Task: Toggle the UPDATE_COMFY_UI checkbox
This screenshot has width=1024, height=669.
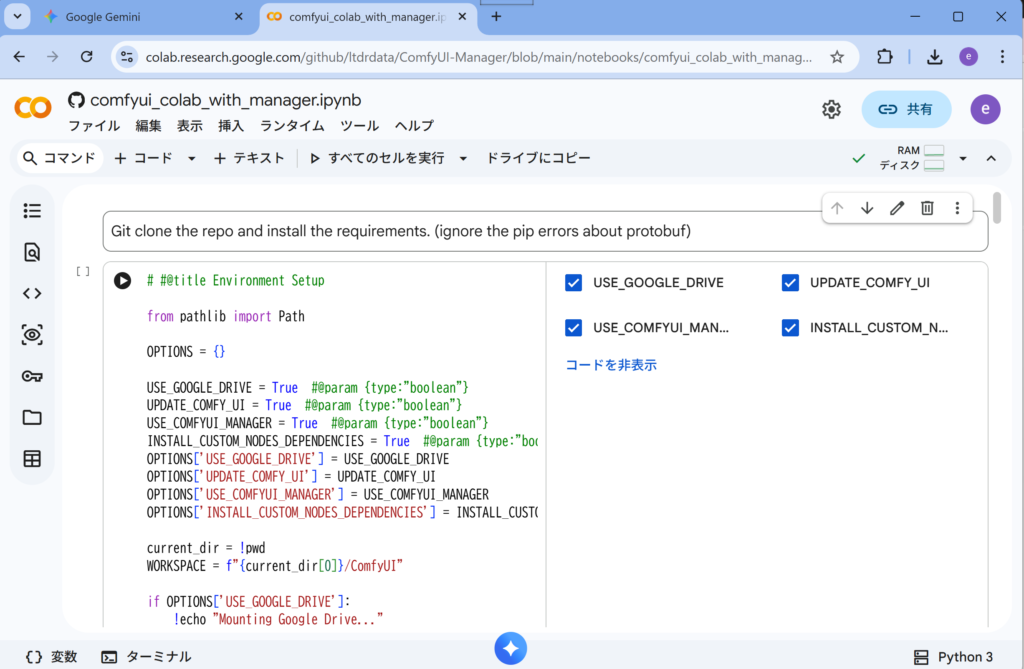Action: coord(790,283)
